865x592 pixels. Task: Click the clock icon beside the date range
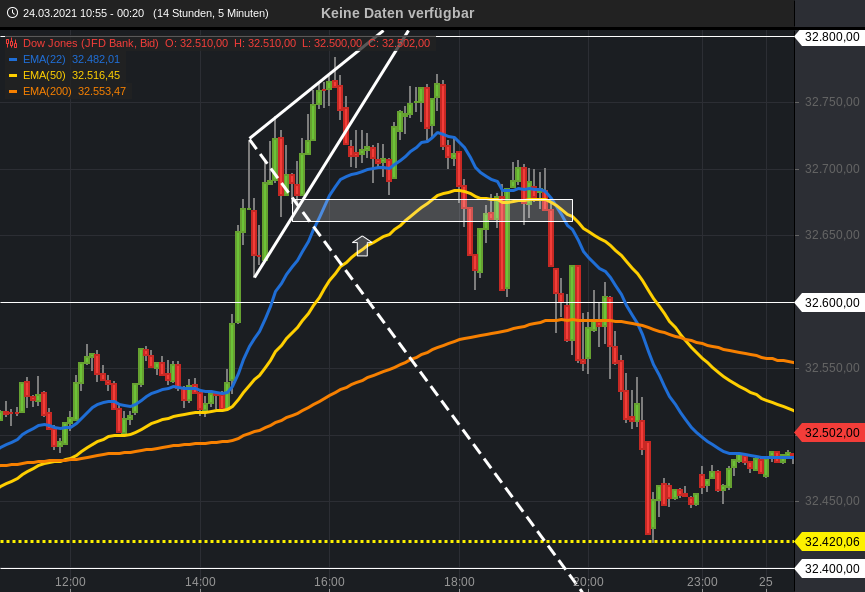(12, 13)
